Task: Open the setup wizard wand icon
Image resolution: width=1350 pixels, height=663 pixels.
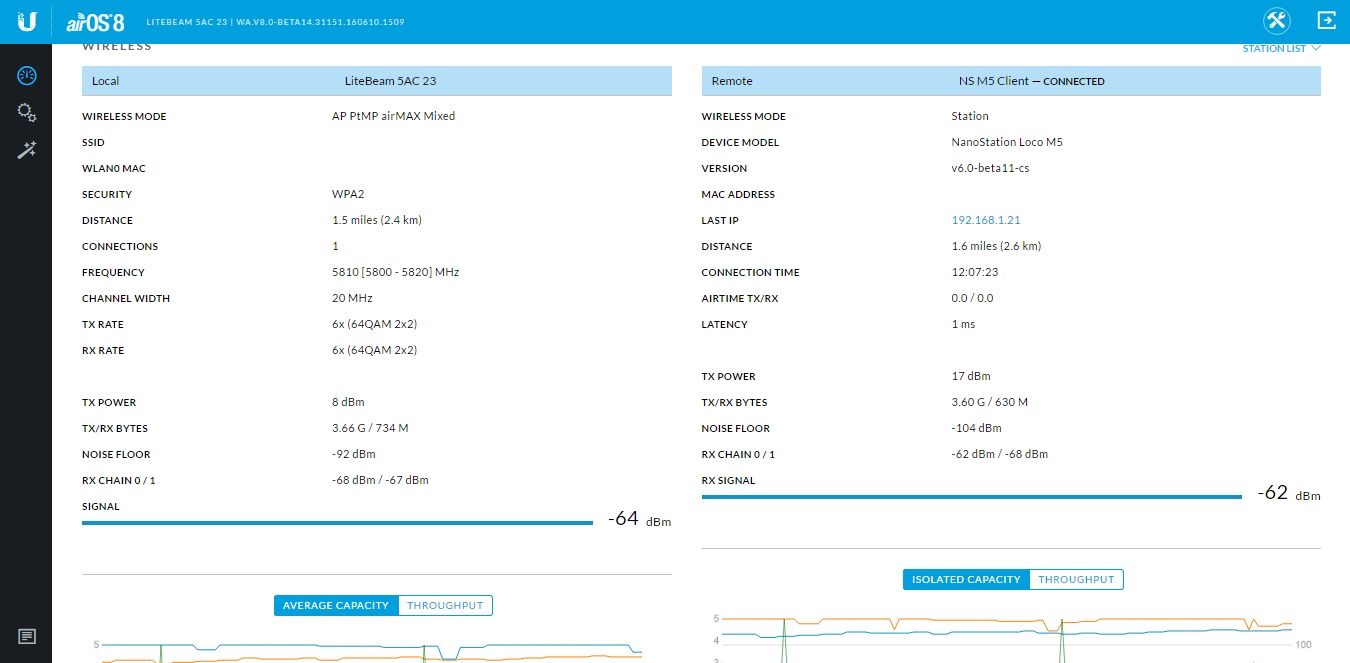Action: click(27, 150)
